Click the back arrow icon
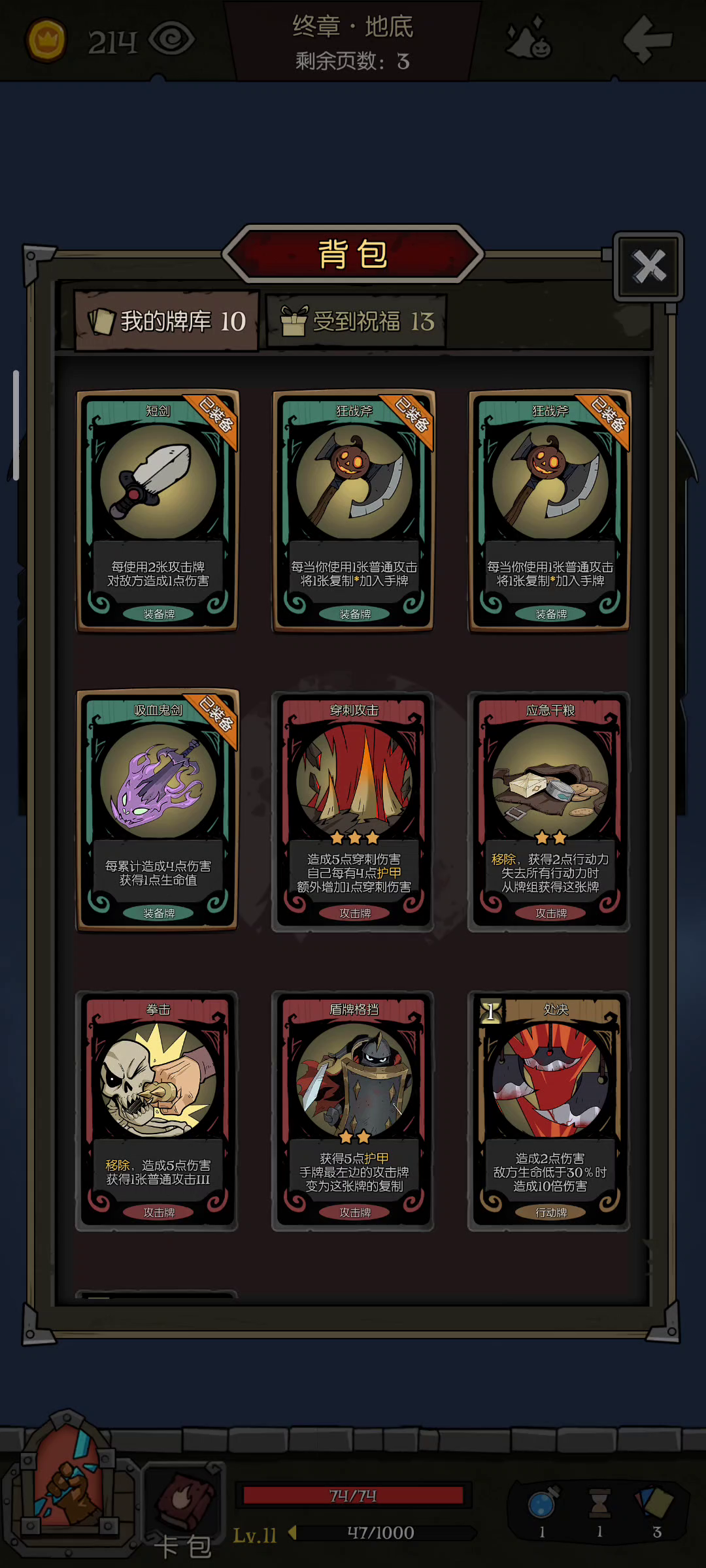 pyautogui.click(x=647, y=39)
